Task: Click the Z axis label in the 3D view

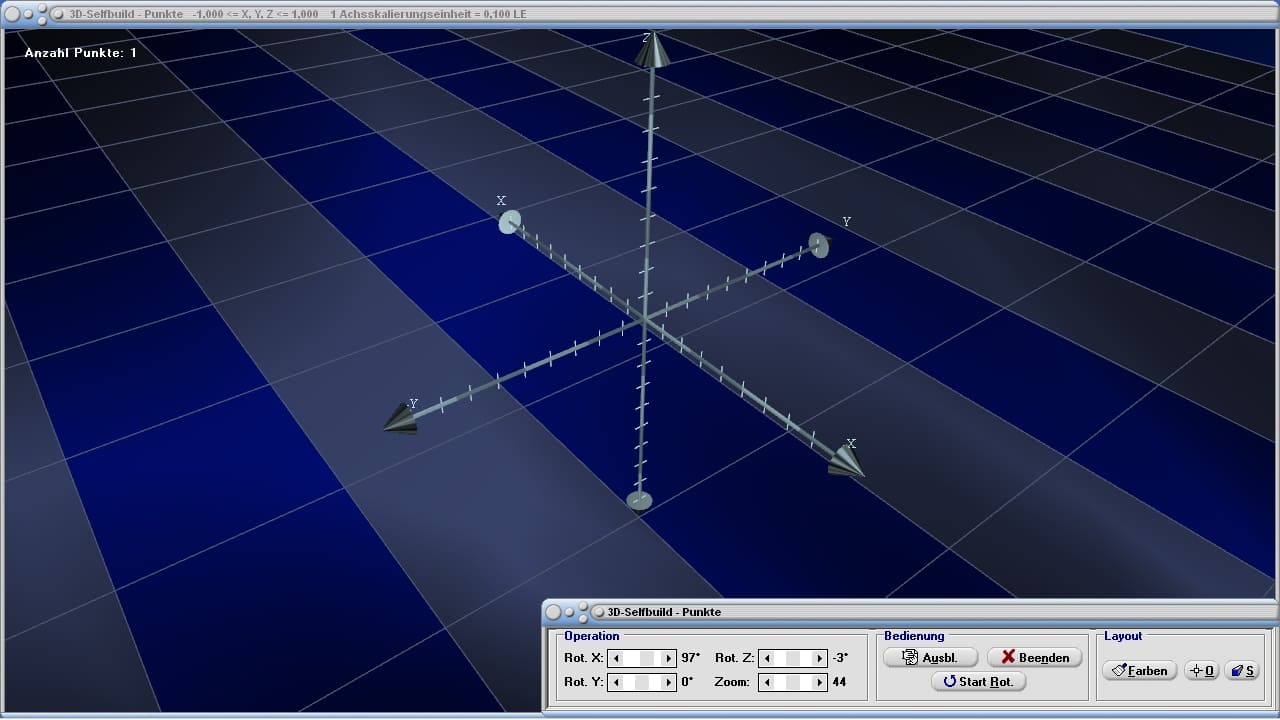Action: pos(647,38)
